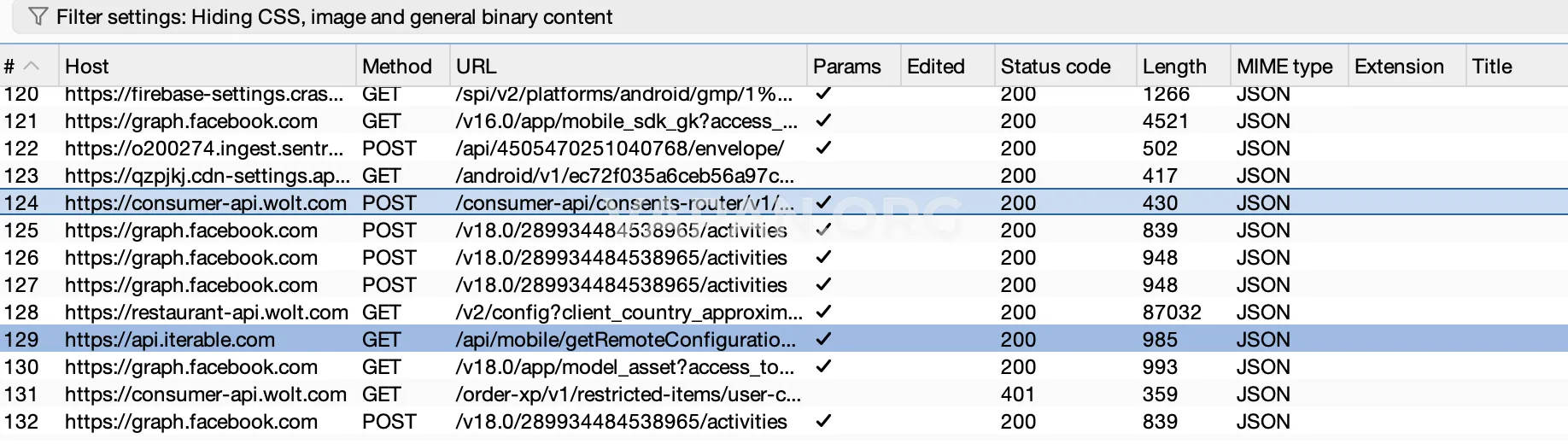Sort by MIME type column header
1568x444 pixels.
[1289, 67]
